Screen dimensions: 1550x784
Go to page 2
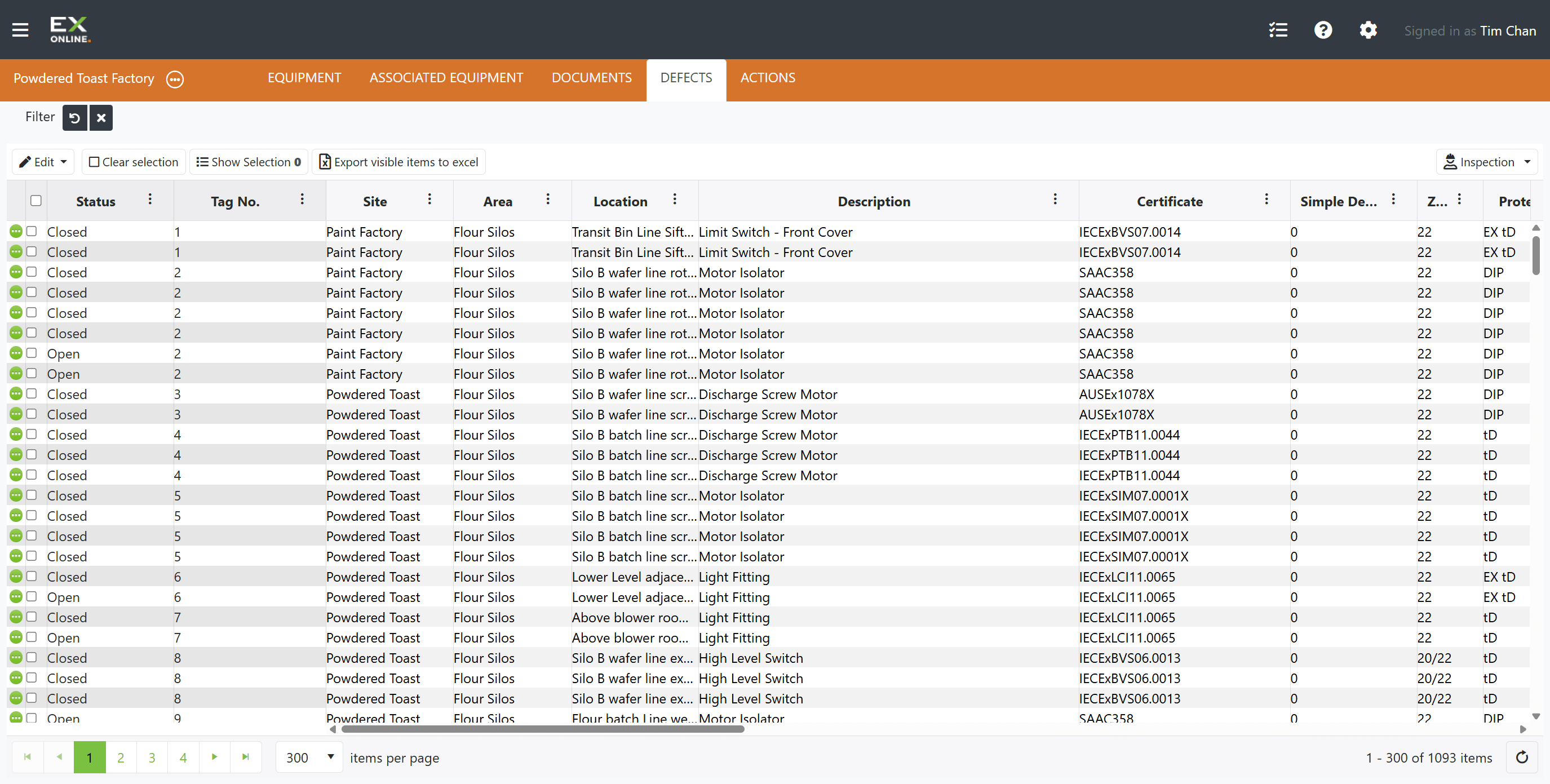coord(121,757)
